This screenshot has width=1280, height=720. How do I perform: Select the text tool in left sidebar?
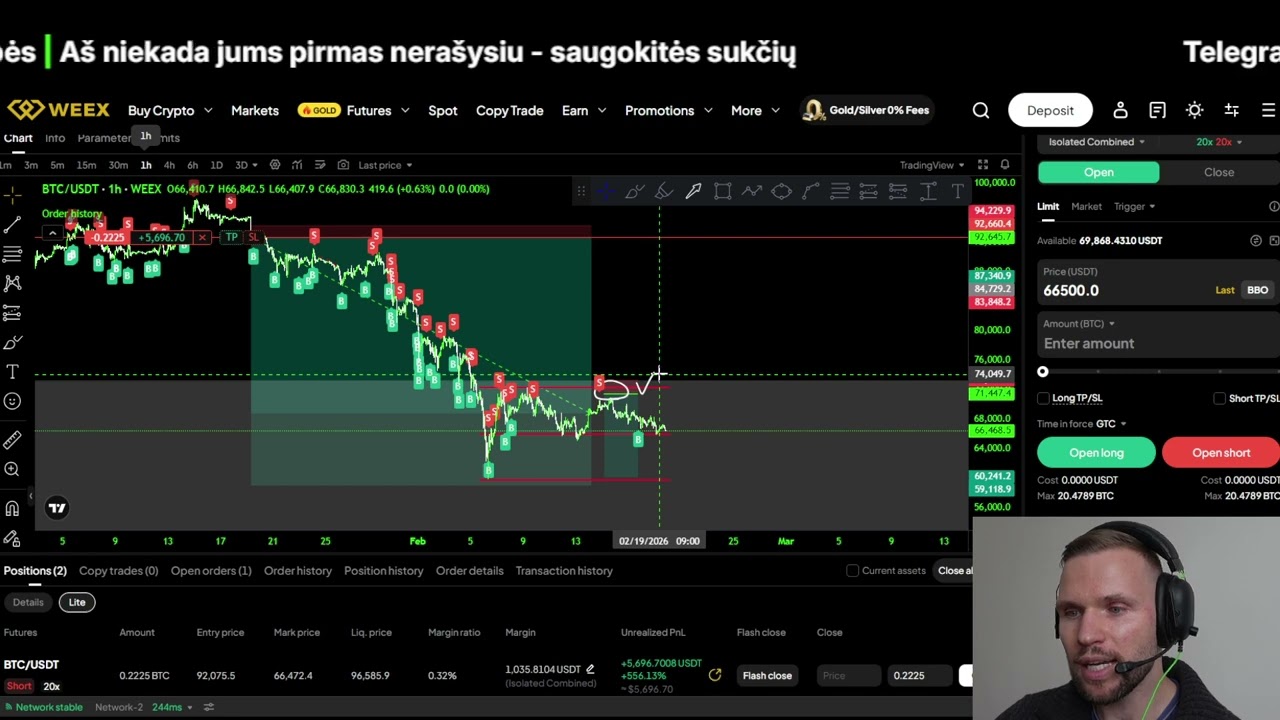12,372
